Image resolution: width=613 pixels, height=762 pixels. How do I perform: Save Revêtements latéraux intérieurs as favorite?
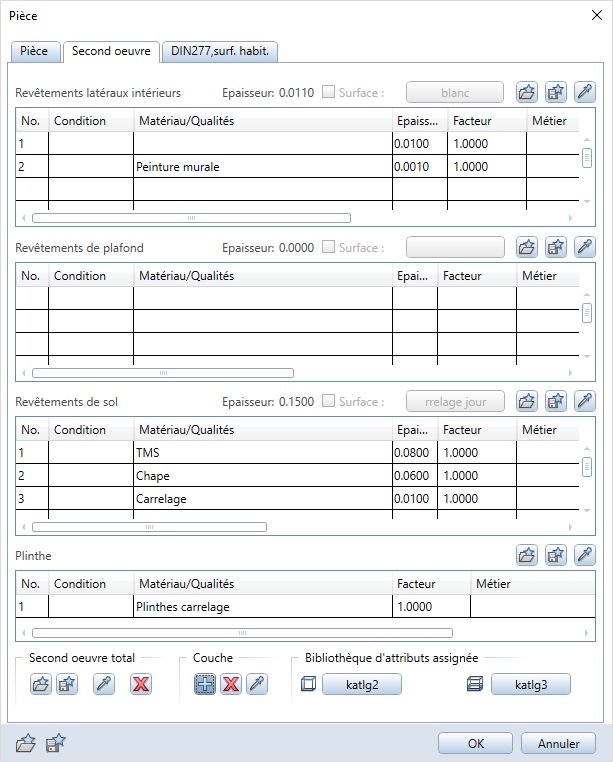(556, 92)
